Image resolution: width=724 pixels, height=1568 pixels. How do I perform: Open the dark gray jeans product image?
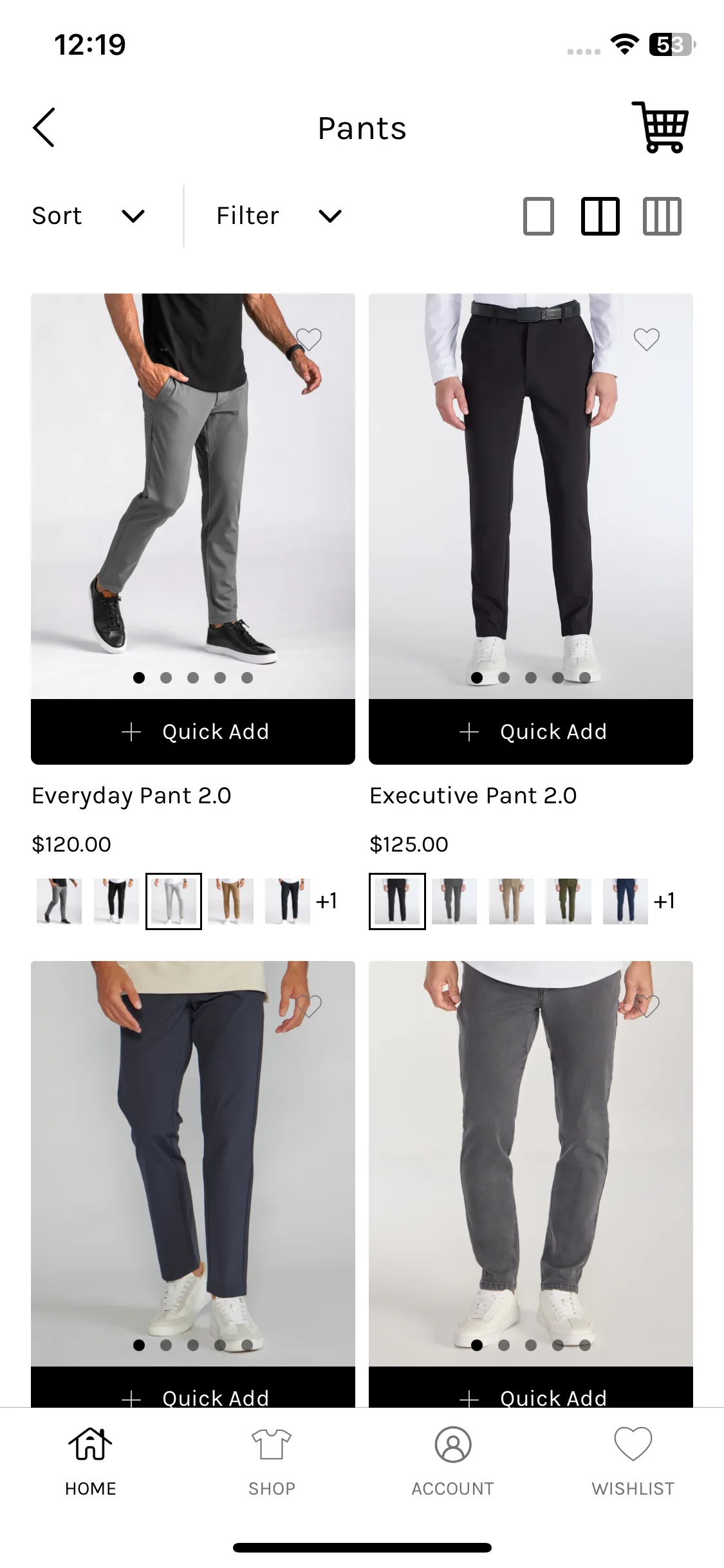[531, 1164]
